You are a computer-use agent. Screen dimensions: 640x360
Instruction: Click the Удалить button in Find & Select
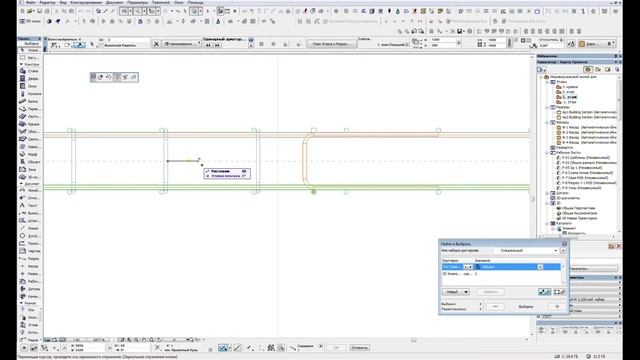coord(490,292)
